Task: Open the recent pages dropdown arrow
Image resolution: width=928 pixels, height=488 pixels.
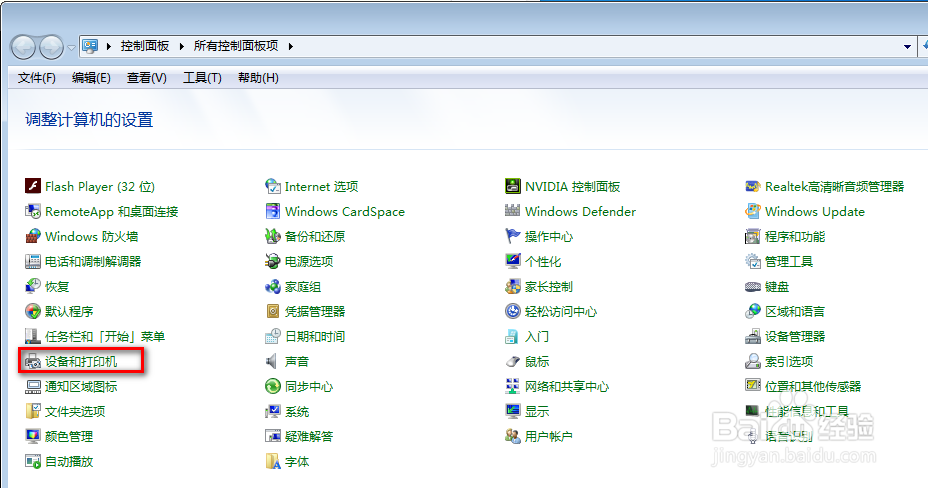Action: coord(71,47)
